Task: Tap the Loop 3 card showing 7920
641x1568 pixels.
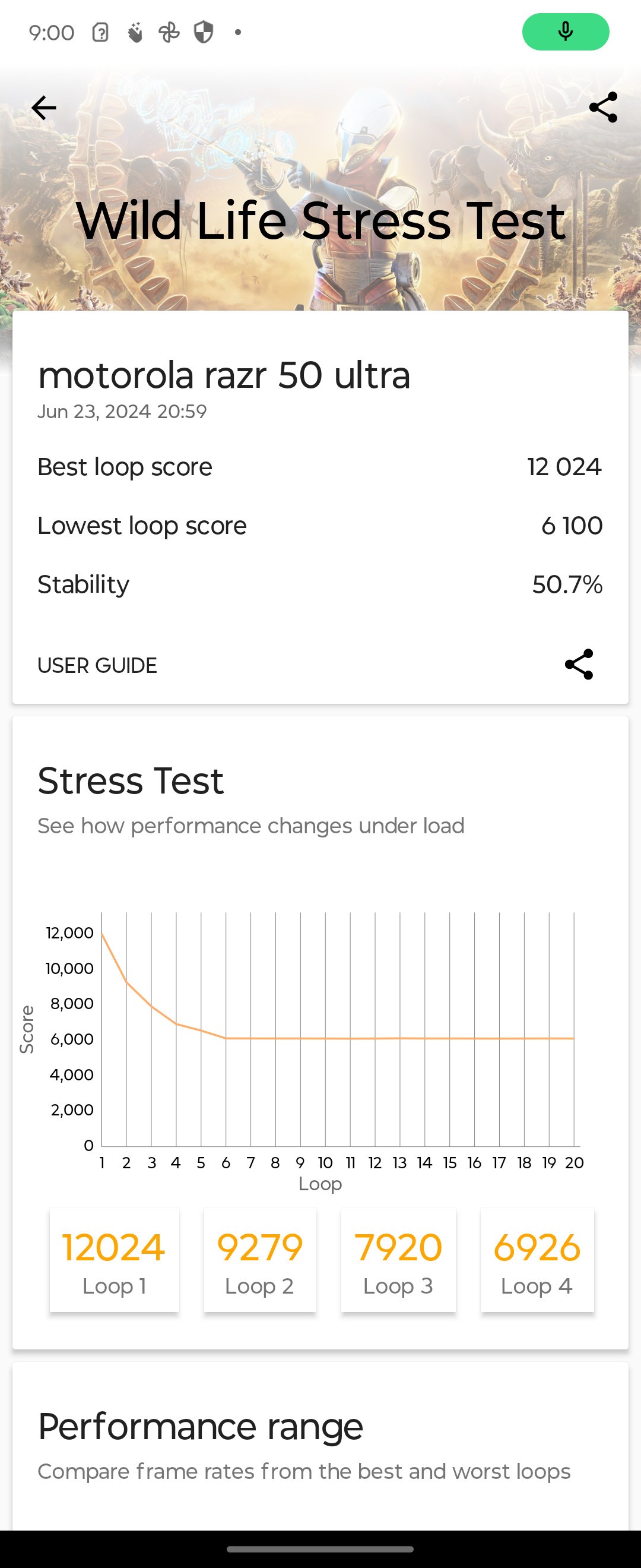Action: coord(398,1259)
